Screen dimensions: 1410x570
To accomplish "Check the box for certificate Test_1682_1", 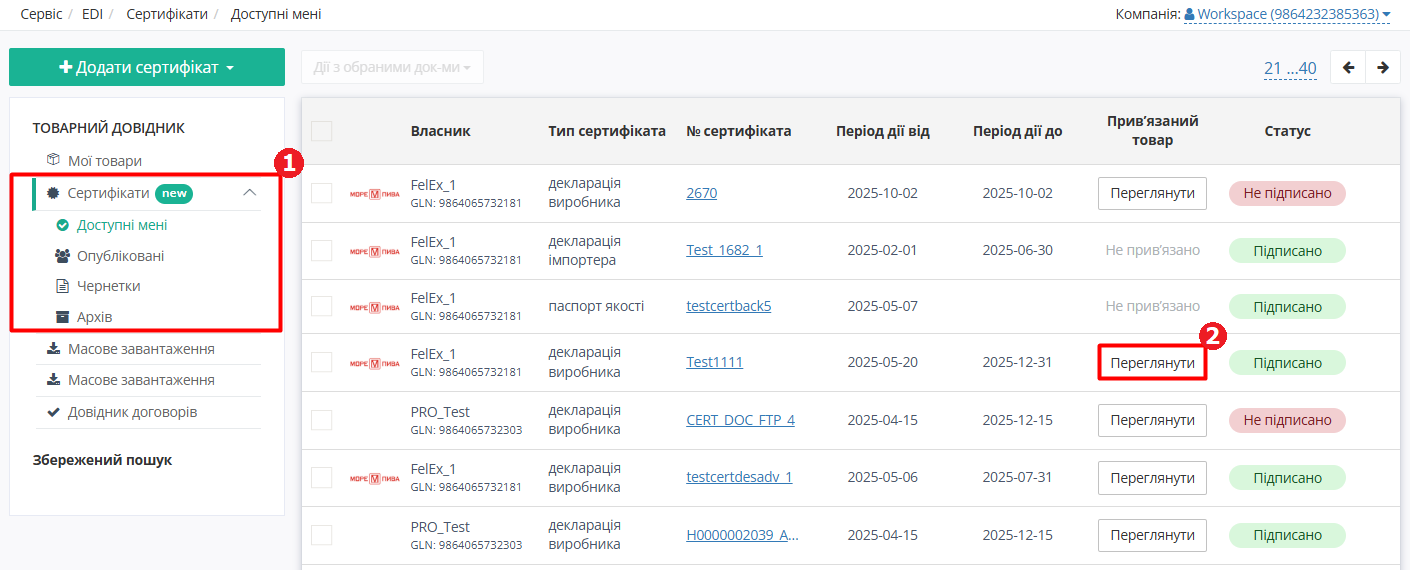I will click(x=321, y=250).
